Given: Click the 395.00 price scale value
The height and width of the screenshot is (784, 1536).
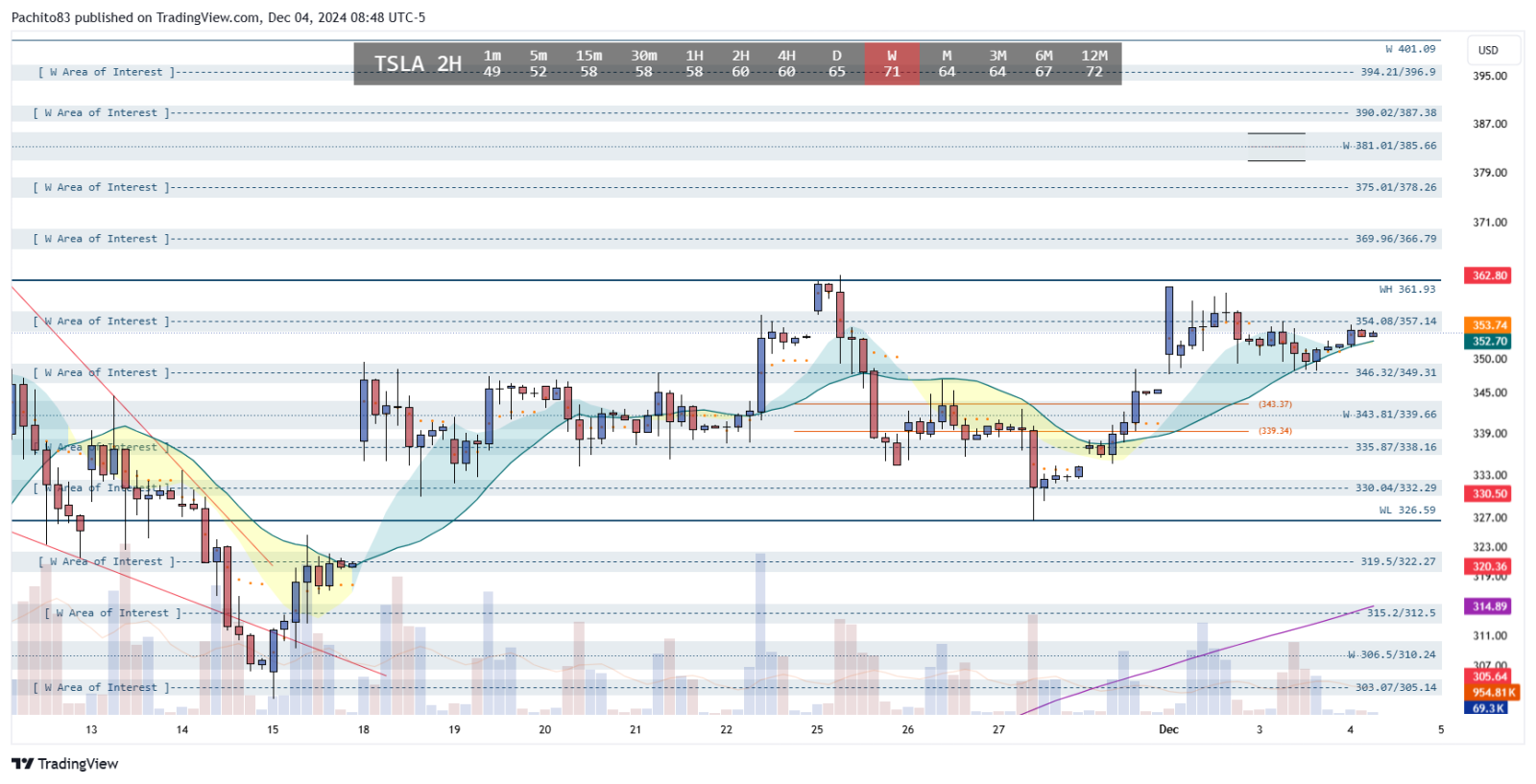Looking at the screenshot, I should (1490, 76).
